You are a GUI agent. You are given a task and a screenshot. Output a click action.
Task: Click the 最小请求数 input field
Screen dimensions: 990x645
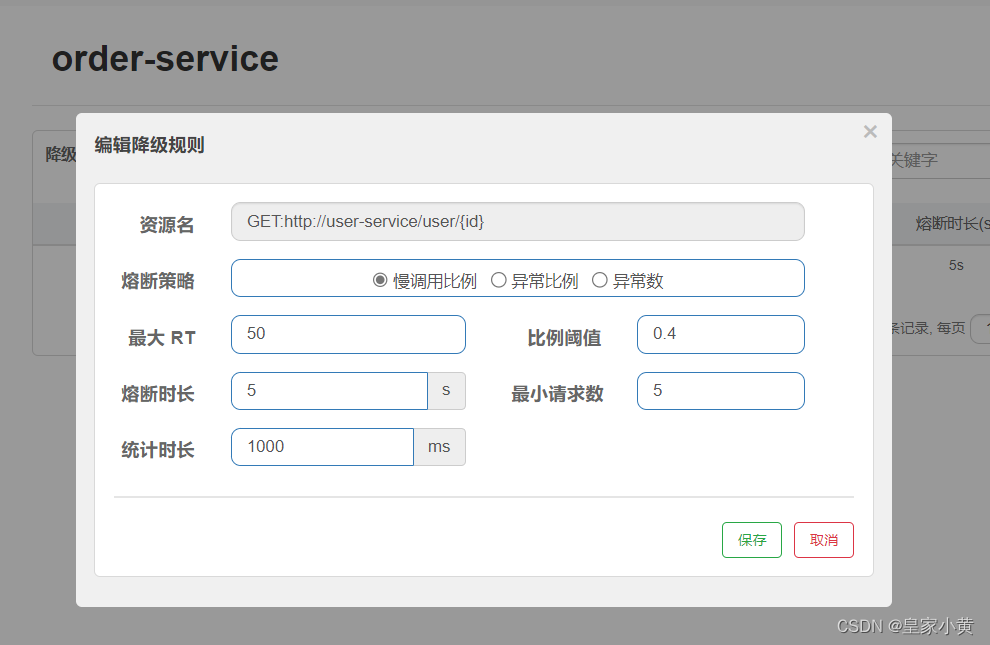click(x=720, y=391)
